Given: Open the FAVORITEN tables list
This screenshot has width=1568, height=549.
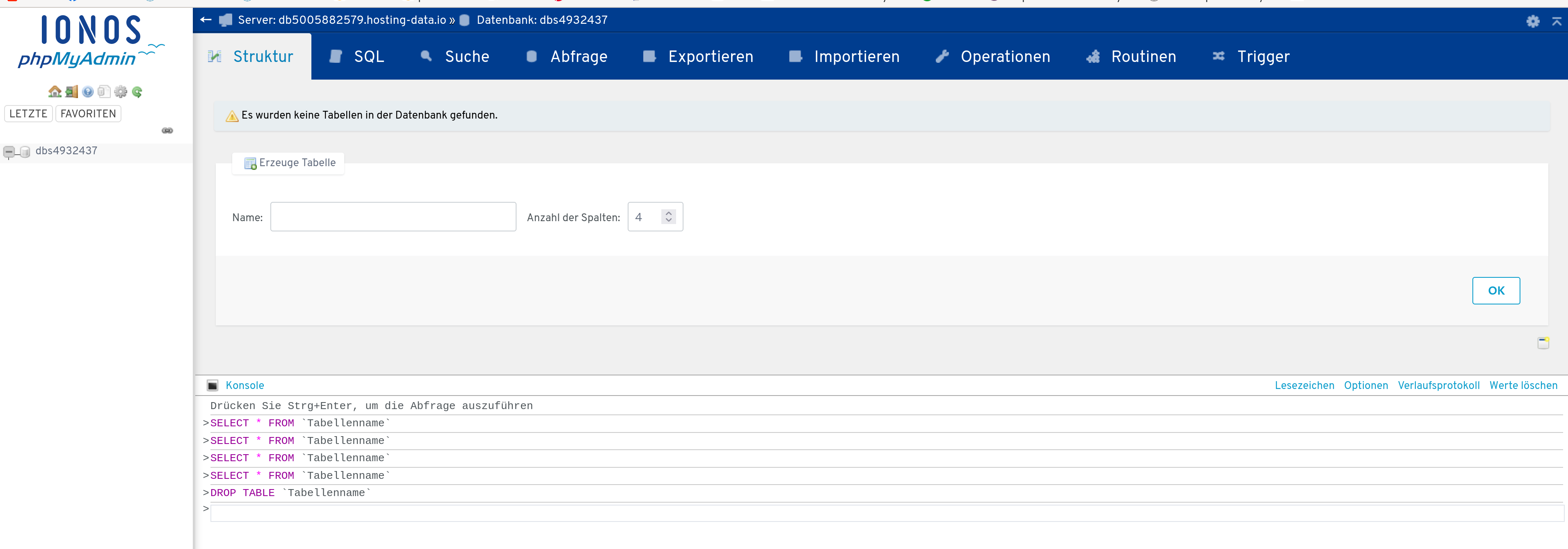Looking at the screenshot, I should [x=88, y=114].
